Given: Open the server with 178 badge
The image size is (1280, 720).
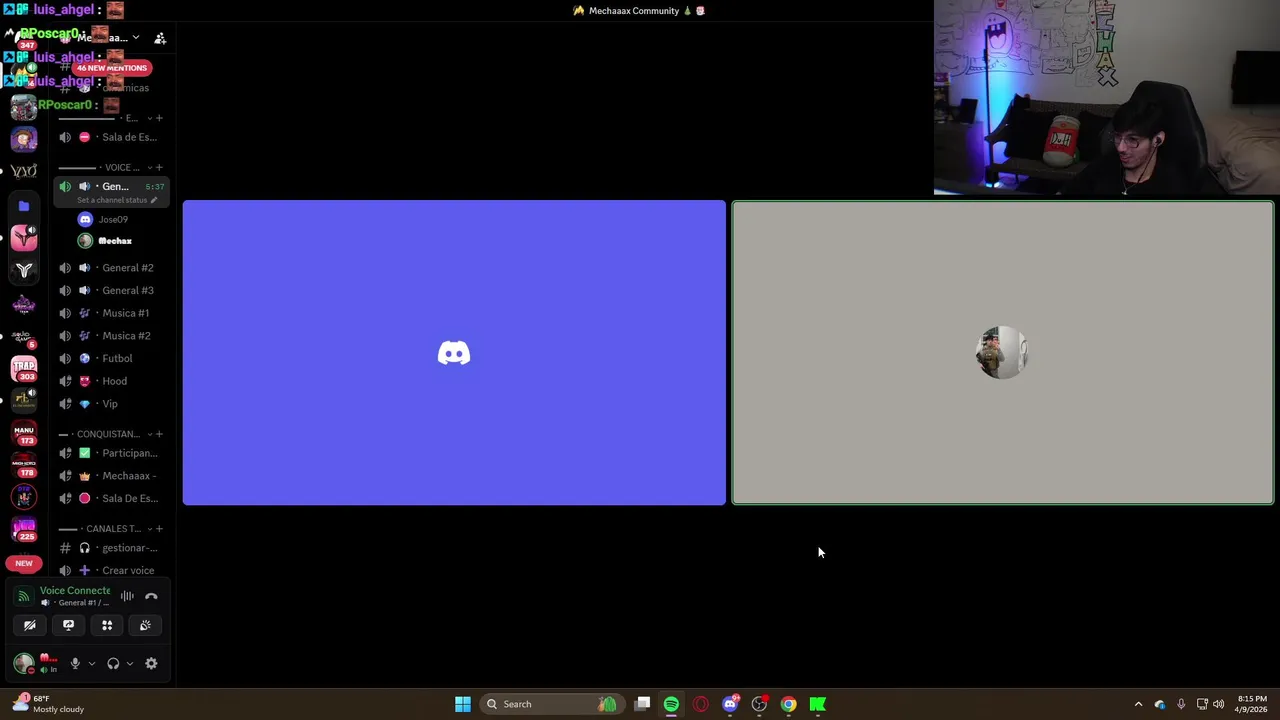Looking at the screenshot, I should [24, 465].
